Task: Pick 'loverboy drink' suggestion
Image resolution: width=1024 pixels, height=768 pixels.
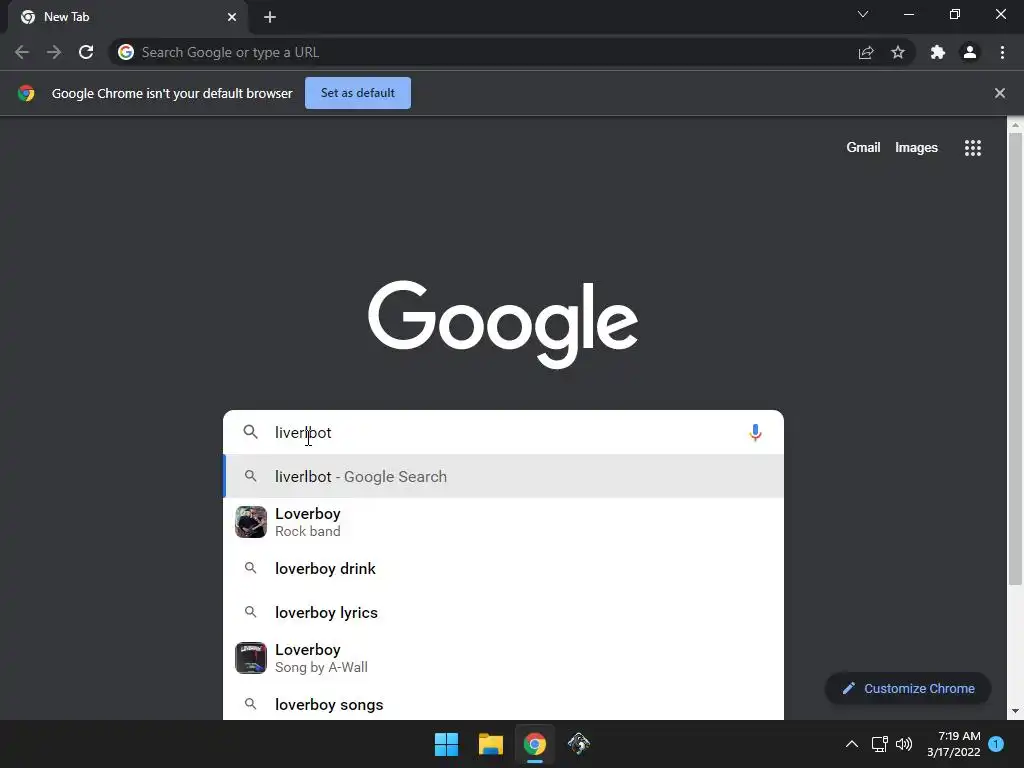Action: point(503,568)
